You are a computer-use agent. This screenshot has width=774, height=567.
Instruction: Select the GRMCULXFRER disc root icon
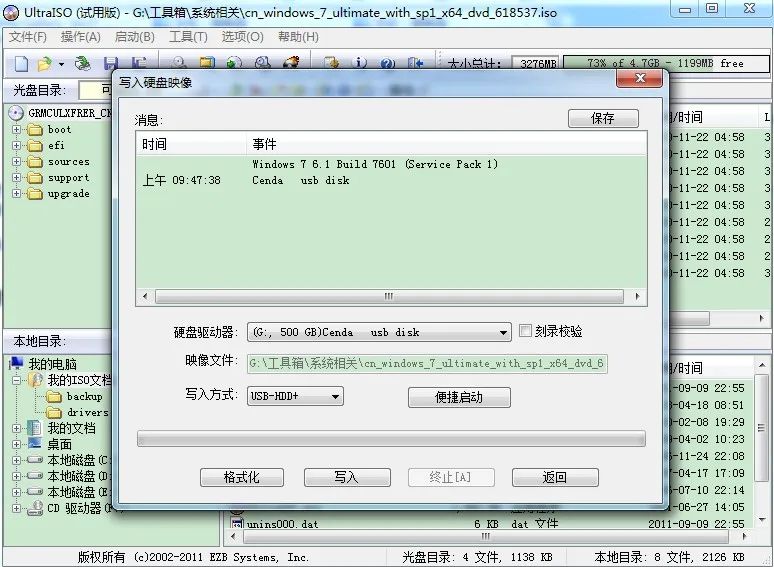16,113
